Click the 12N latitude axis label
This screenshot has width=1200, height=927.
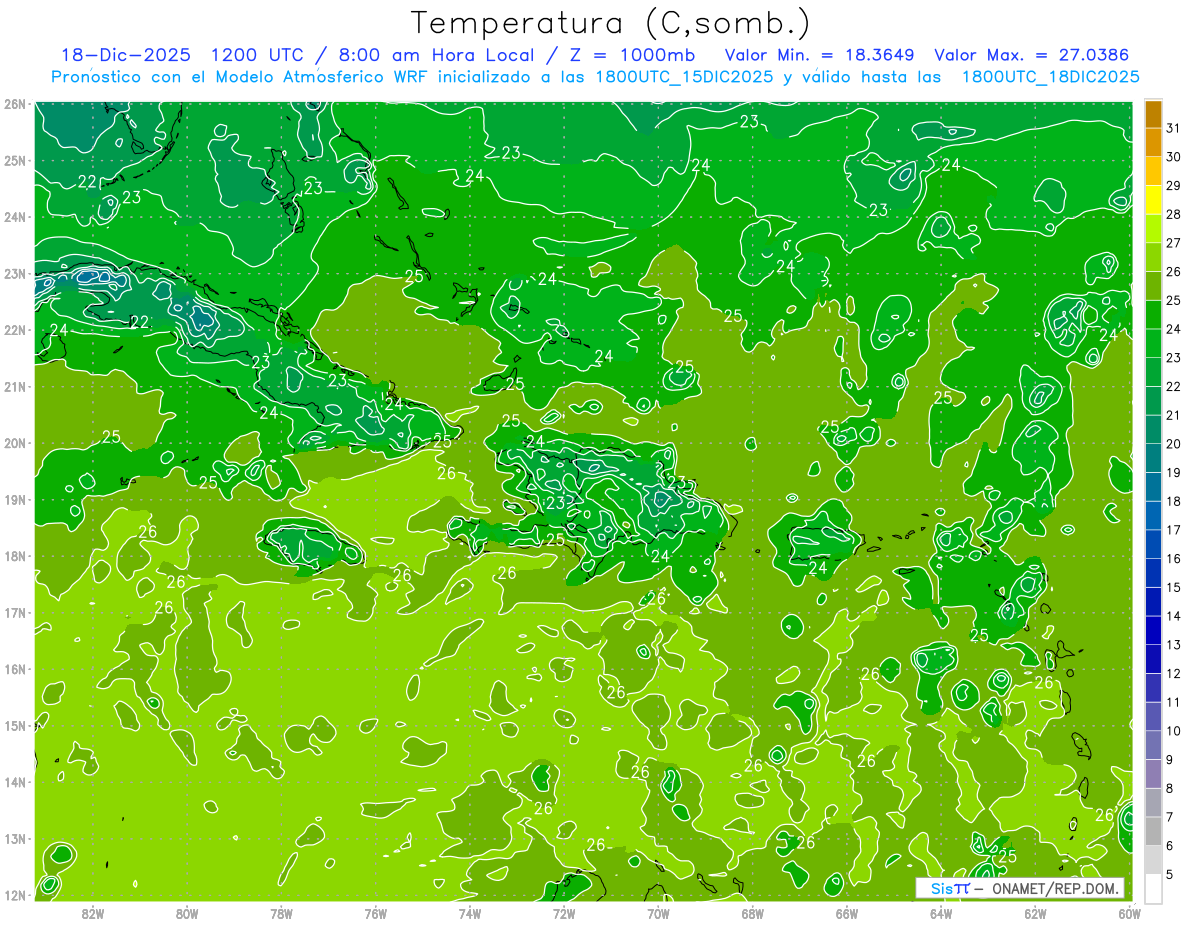(x=15, y=895)
